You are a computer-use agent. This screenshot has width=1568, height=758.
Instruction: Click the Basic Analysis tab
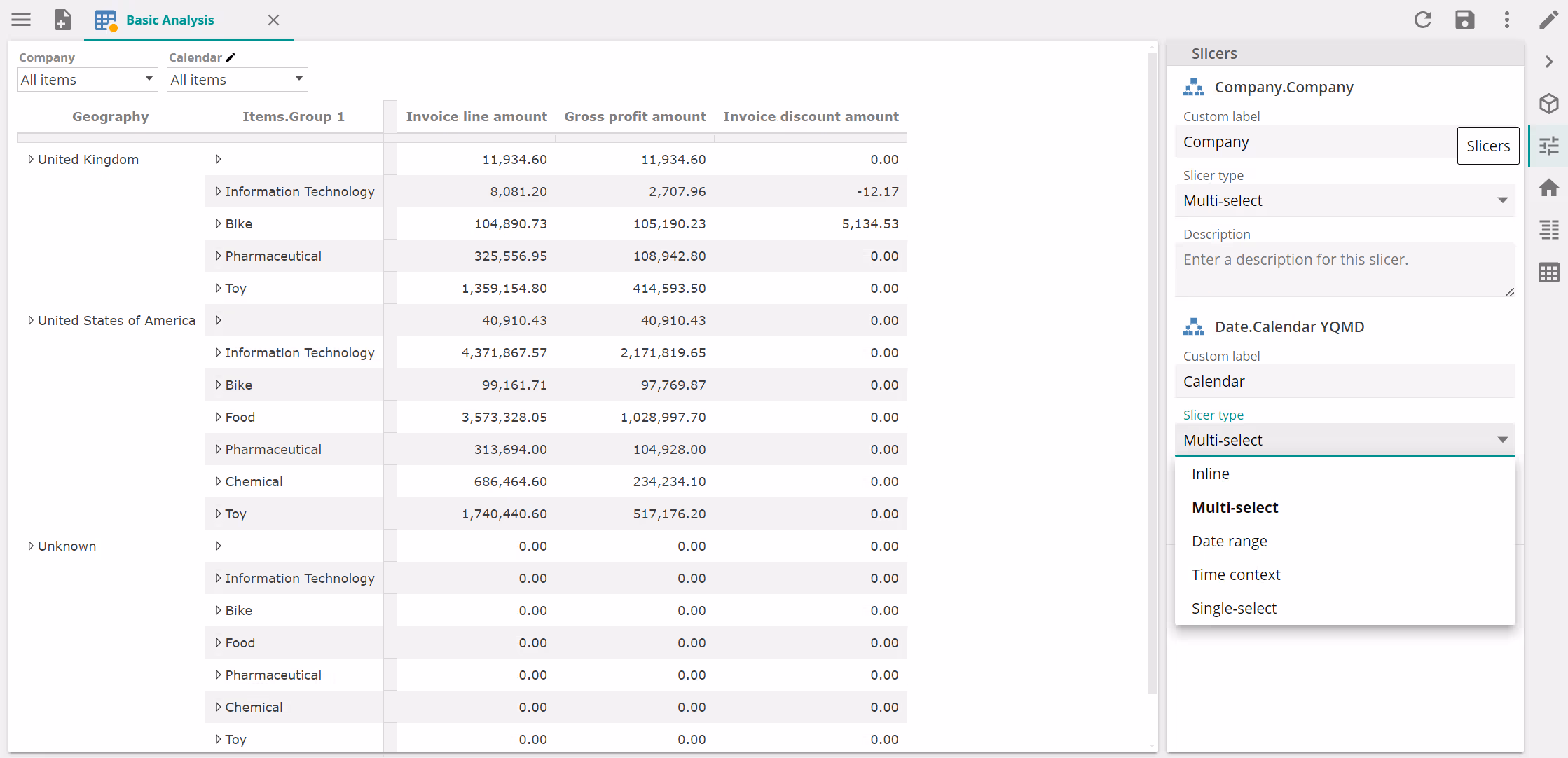tap(170, 20)
